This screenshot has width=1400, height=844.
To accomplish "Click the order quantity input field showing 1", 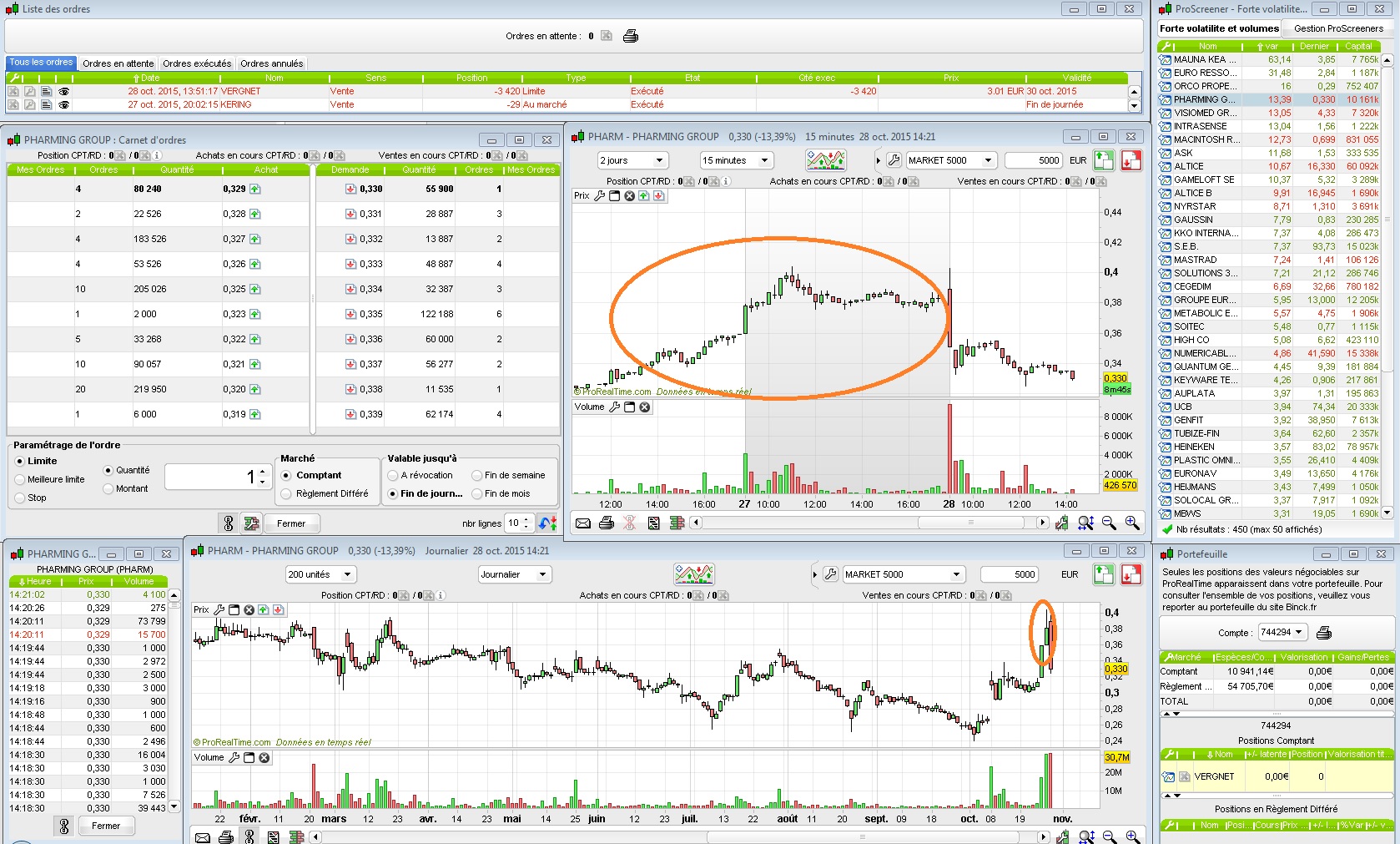I will (x=219, y=477).
